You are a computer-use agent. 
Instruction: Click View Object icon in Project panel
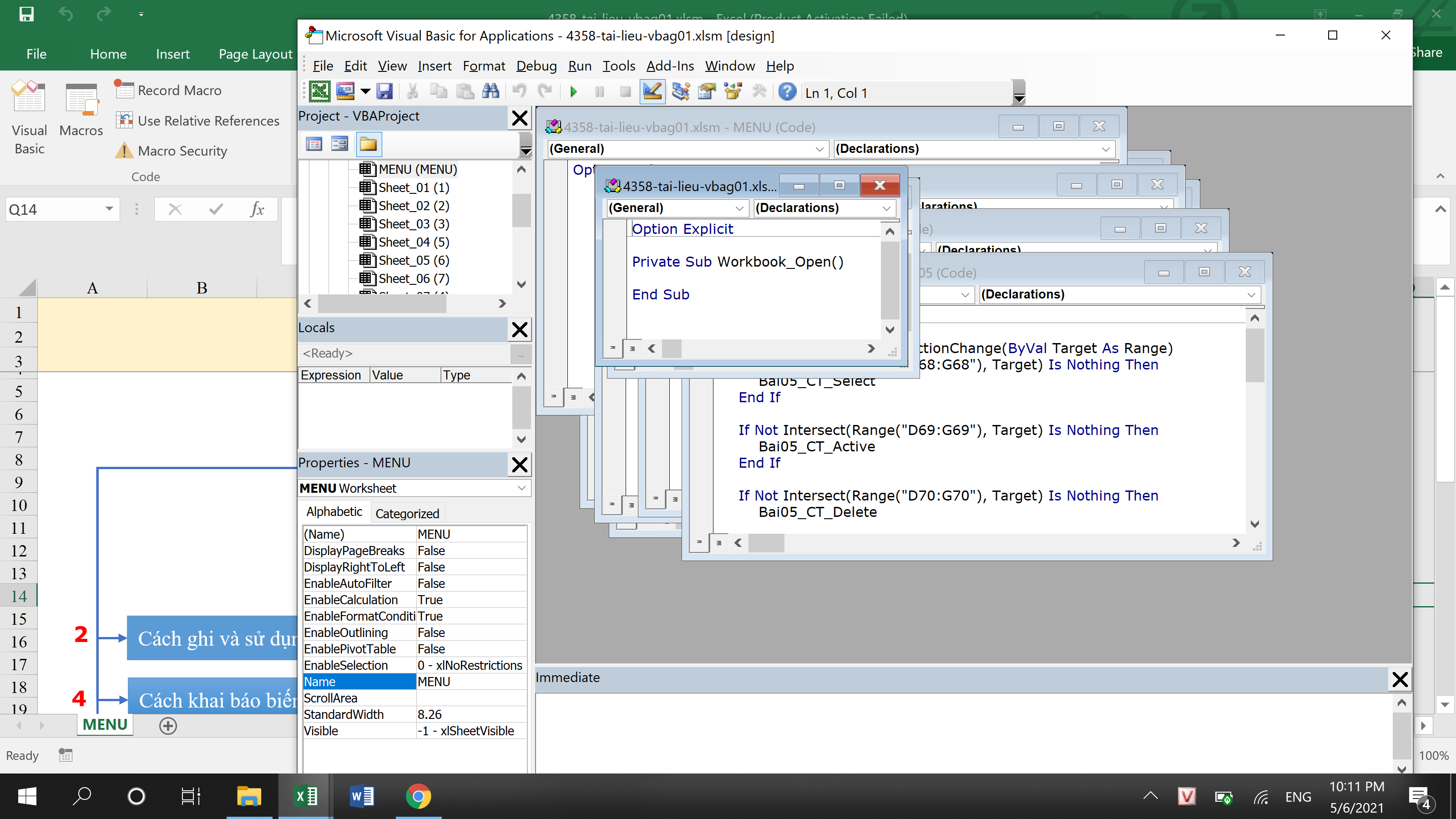(x=340, y=144)
